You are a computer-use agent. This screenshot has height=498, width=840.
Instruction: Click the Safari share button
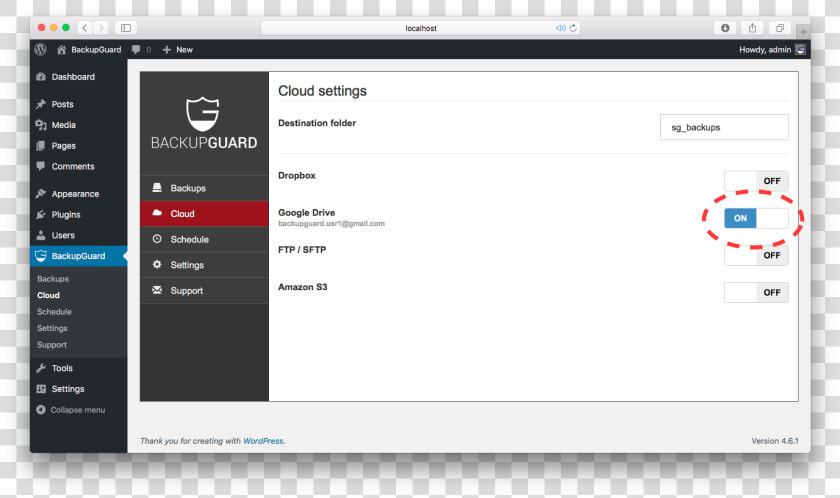(752, 28)
